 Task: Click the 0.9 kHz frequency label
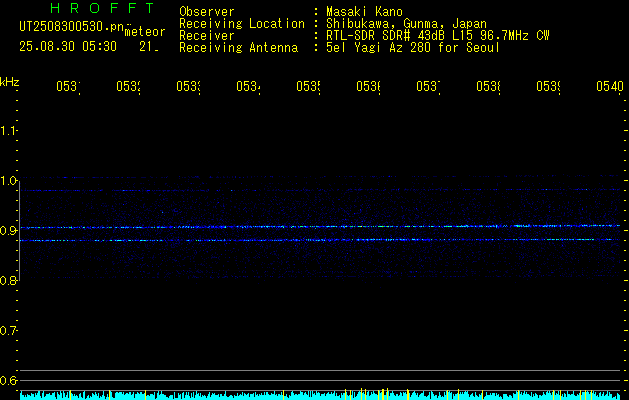pyautogui.click(x=8, y=231)
